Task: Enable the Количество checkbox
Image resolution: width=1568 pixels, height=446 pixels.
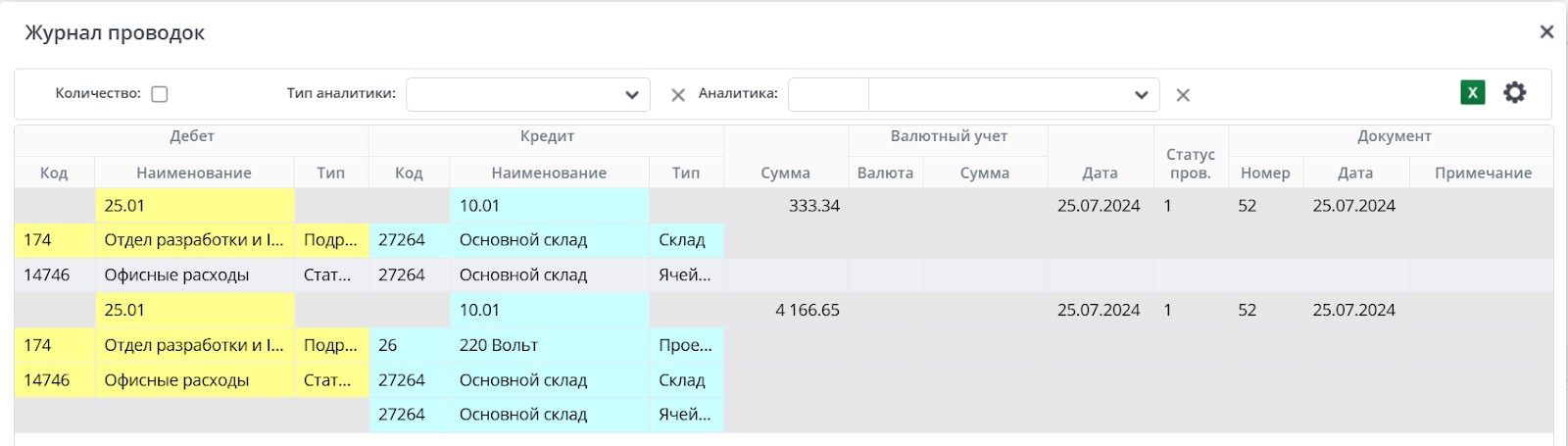Action: 160,94
